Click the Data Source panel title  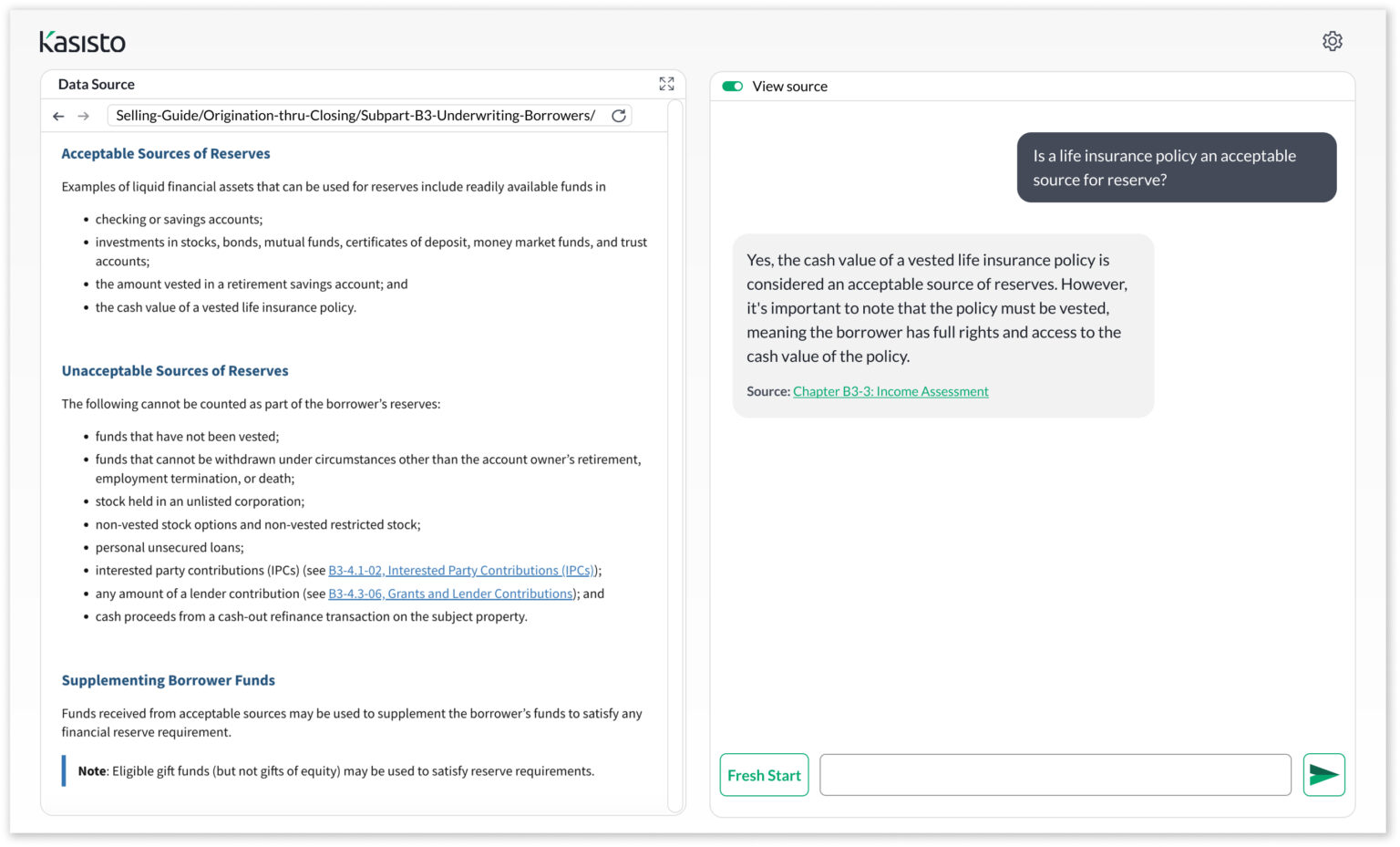coord(96,84)
